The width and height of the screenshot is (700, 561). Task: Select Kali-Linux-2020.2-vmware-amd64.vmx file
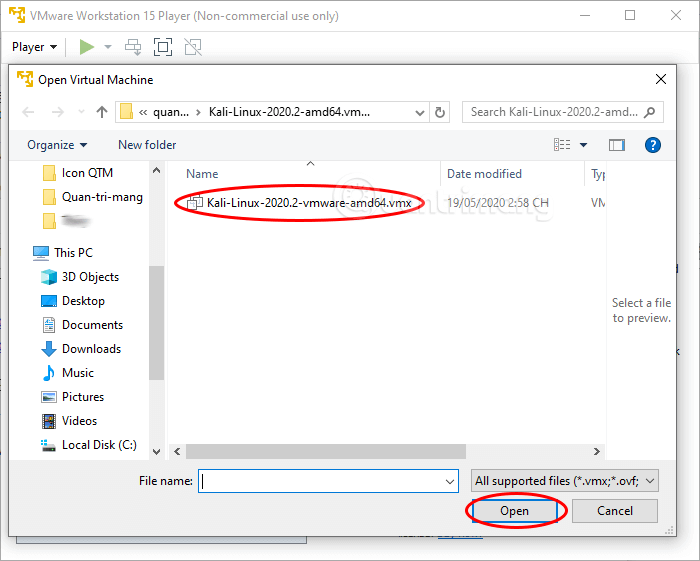pyautogui.click(x=309, y=203)
